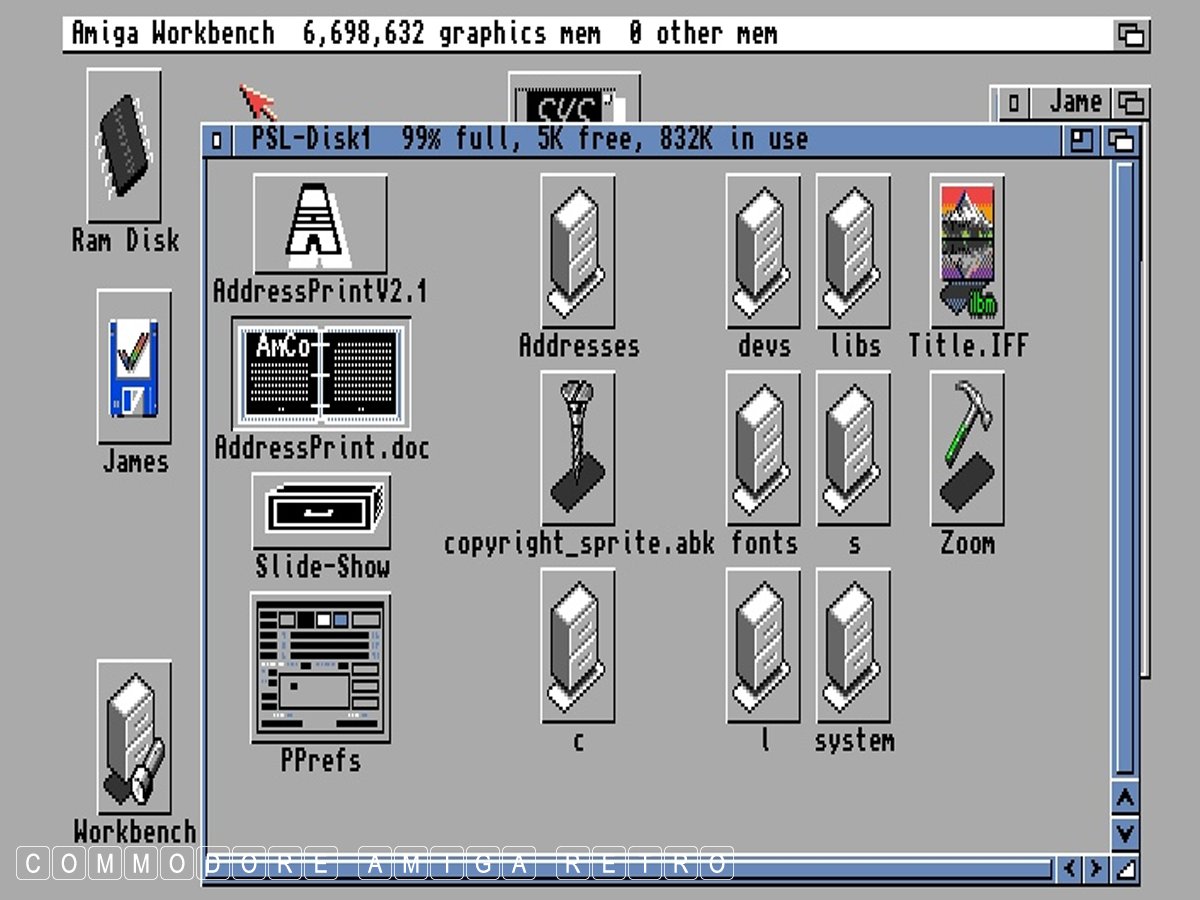The width and height of the screenshot is (1200, 900).
Task: Select the Addresses drawer icon
Action: pyautogui.click(x=578, y=251)
